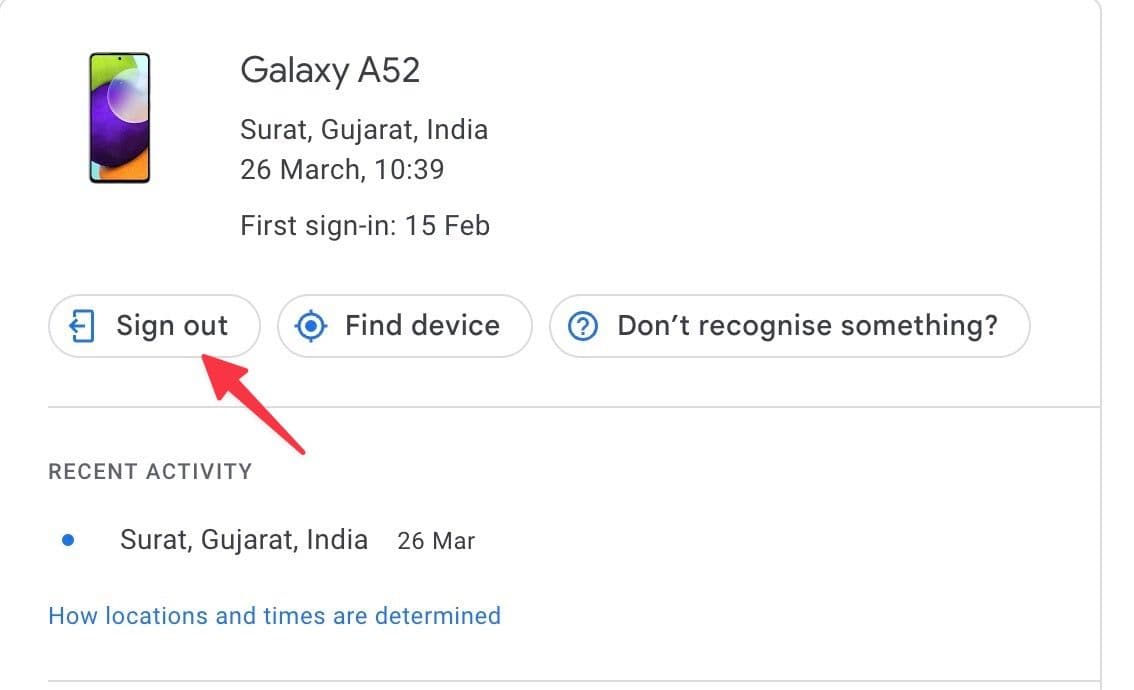
Task: Click the Surat Gujarat activity entry
Action: tap(244, 539)
